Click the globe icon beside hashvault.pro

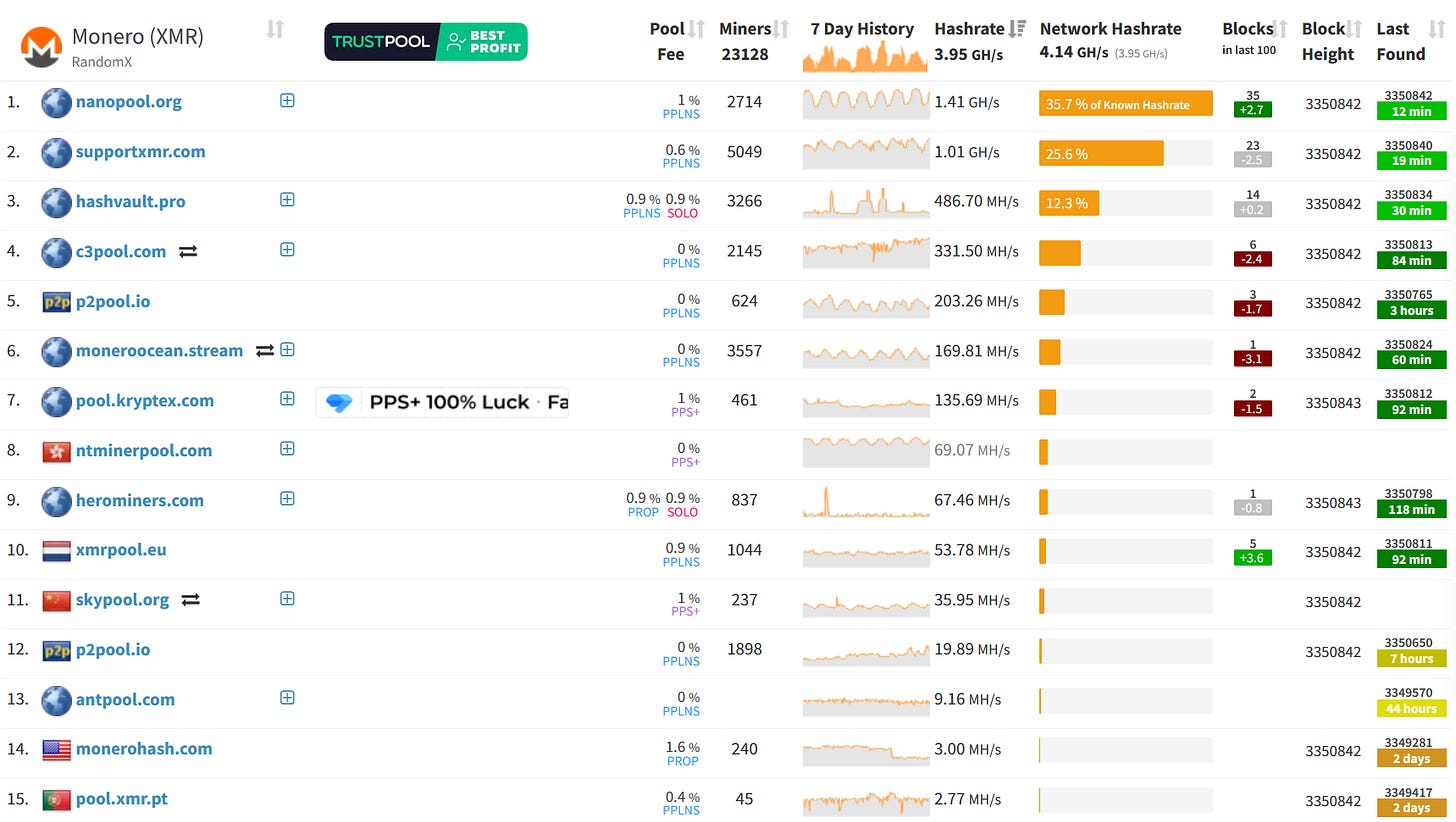point(56,202)
